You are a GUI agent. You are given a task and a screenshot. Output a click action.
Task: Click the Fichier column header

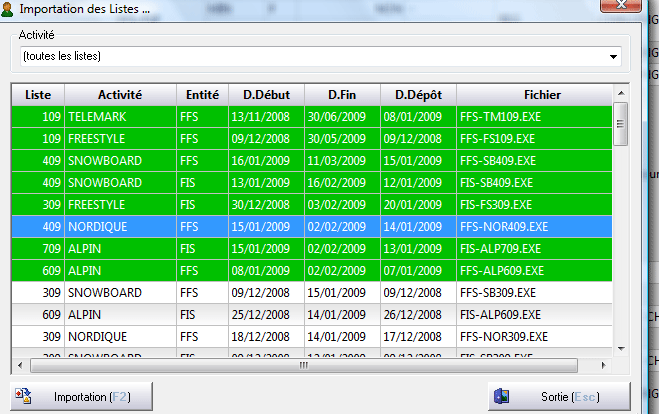click(x=534, y=94)
